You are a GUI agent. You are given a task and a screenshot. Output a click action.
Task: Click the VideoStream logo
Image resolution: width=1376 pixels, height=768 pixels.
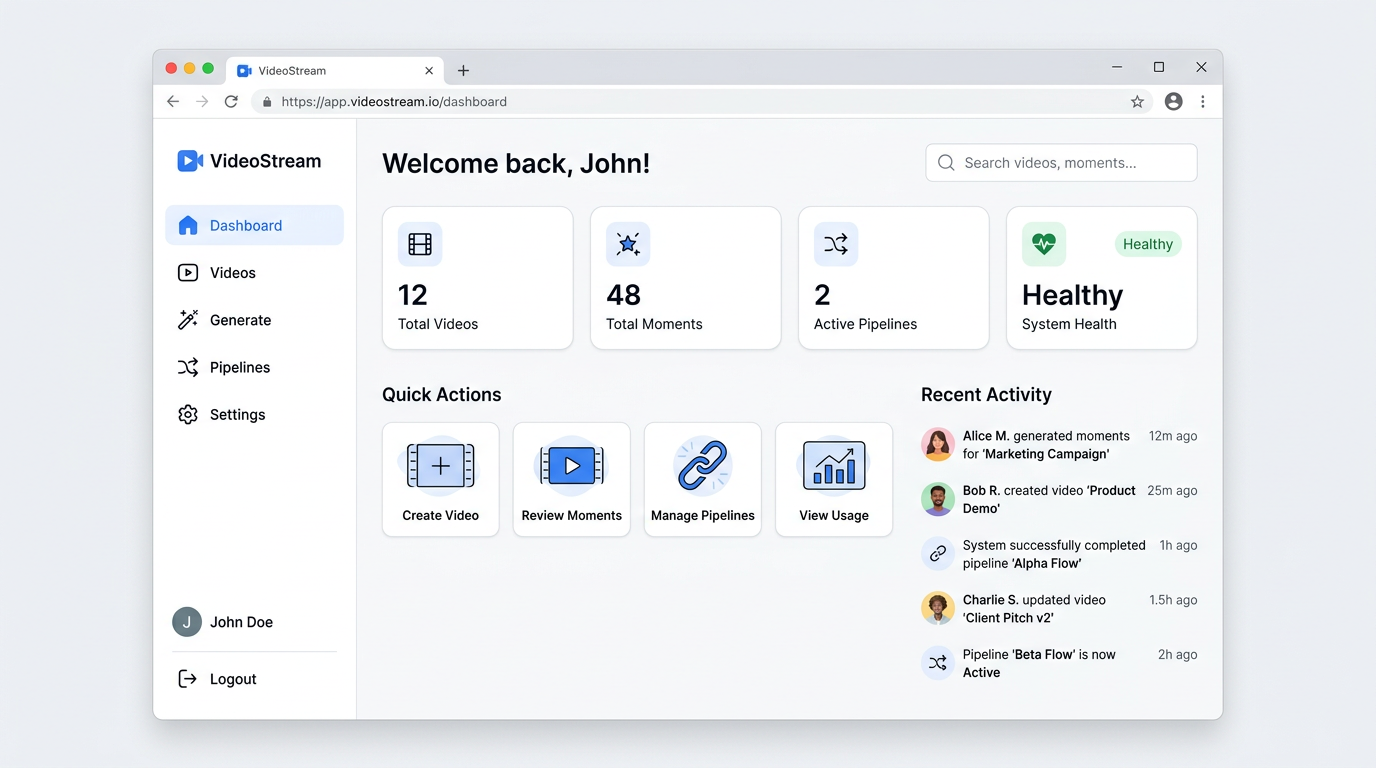coord(248,160)
